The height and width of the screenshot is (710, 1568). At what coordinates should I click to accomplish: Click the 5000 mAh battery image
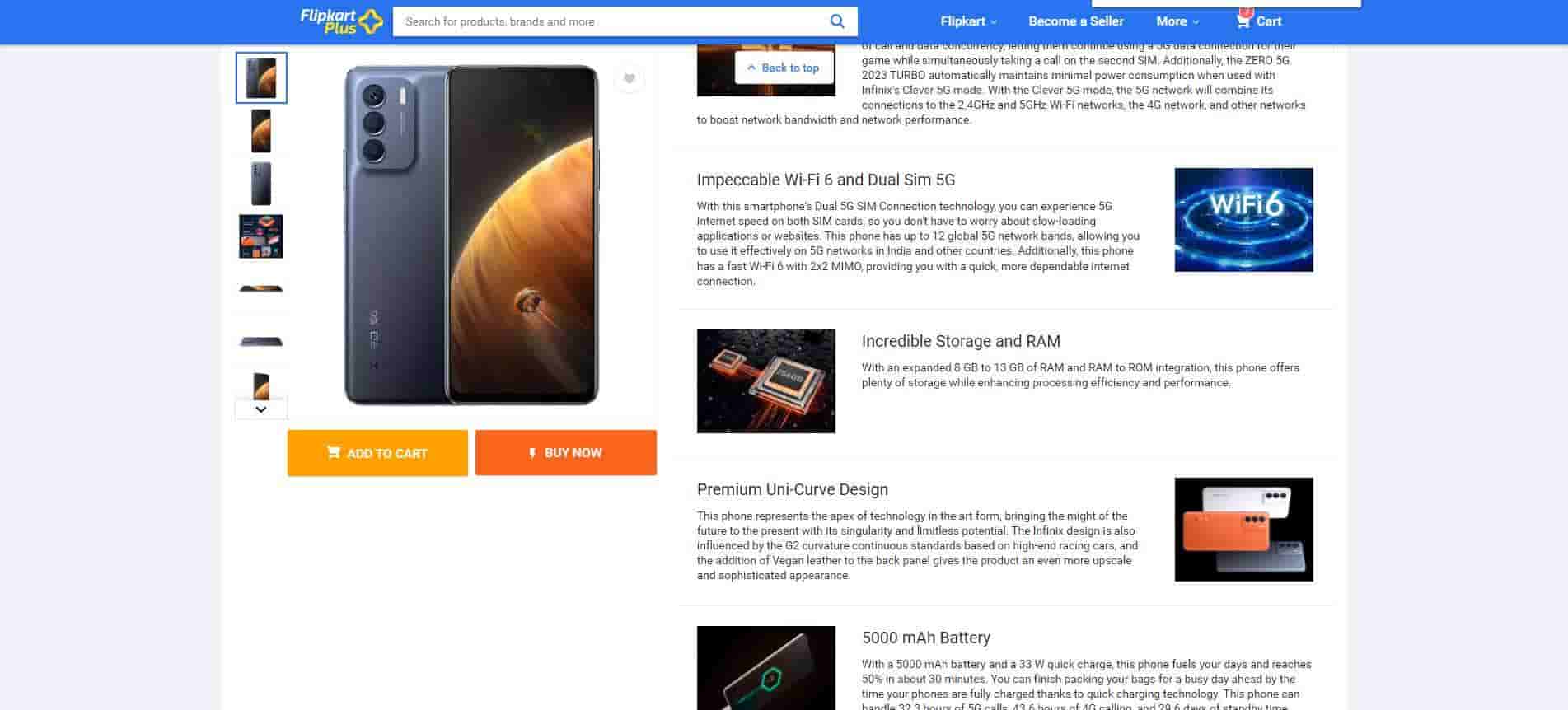click(x=765, y=668)
